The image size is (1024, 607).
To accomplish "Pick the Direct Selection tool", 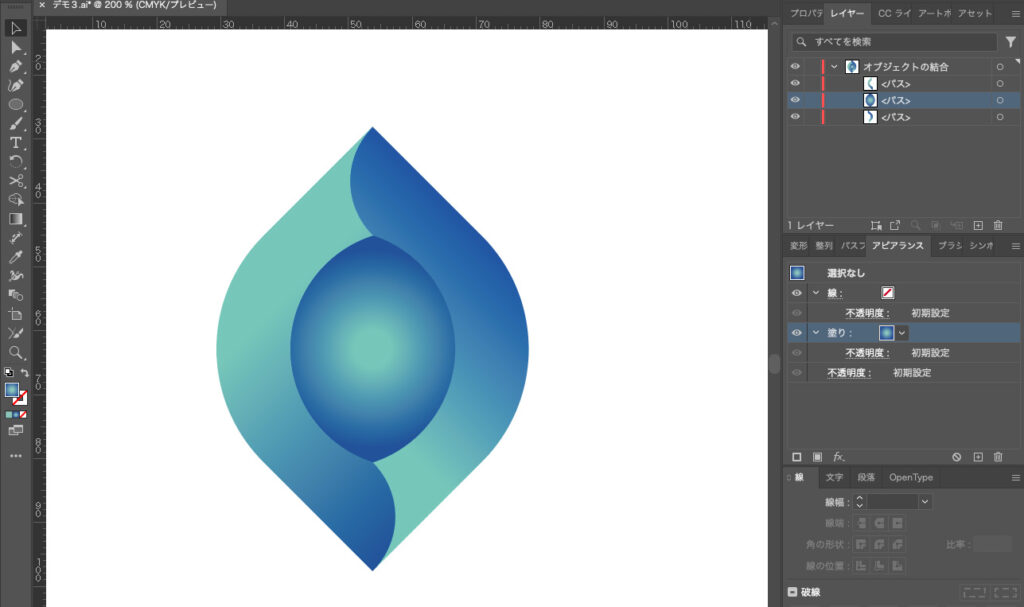I will pos(16,47).
